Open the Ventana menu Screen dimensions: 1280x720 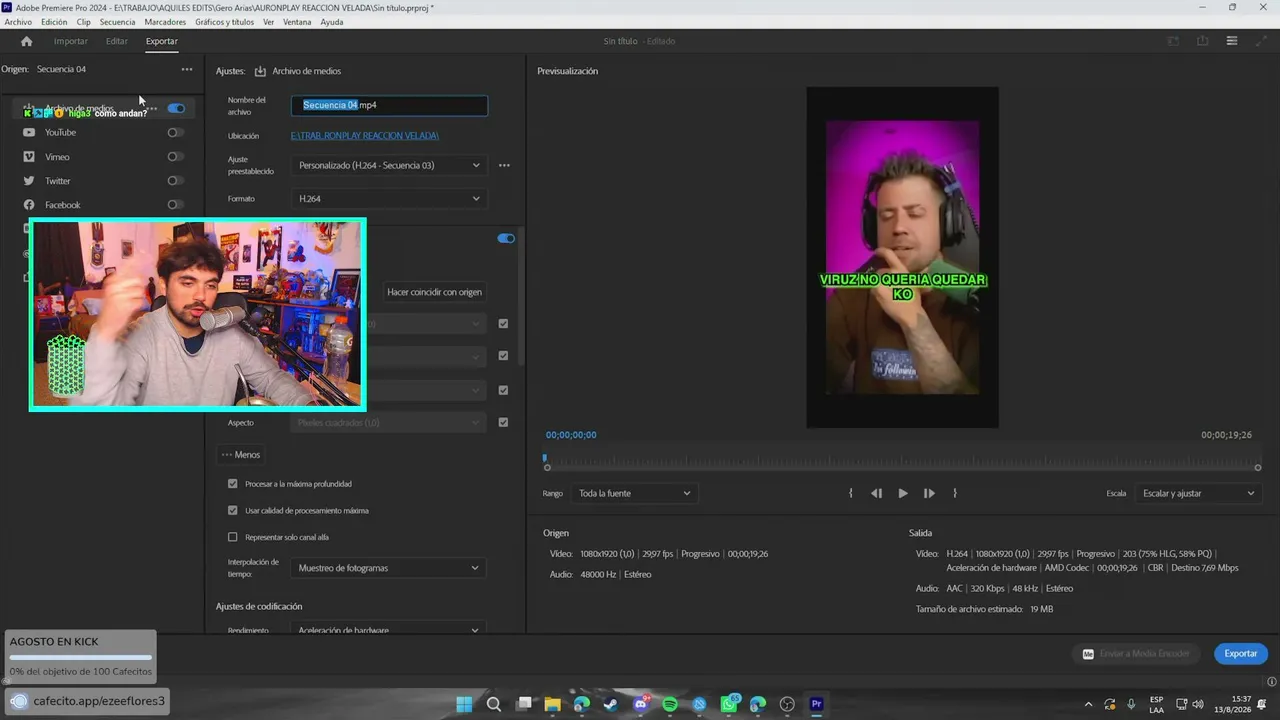(297, 22)
